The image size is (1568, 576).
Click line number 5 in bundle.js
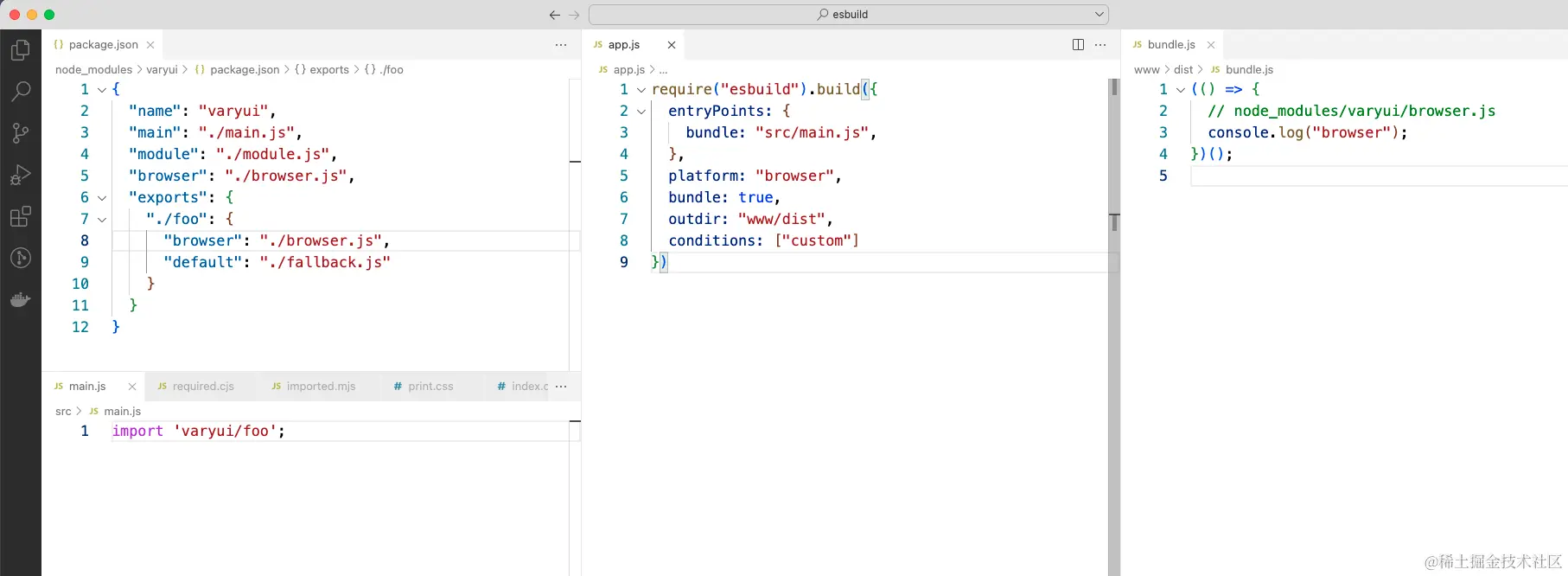1163,176
